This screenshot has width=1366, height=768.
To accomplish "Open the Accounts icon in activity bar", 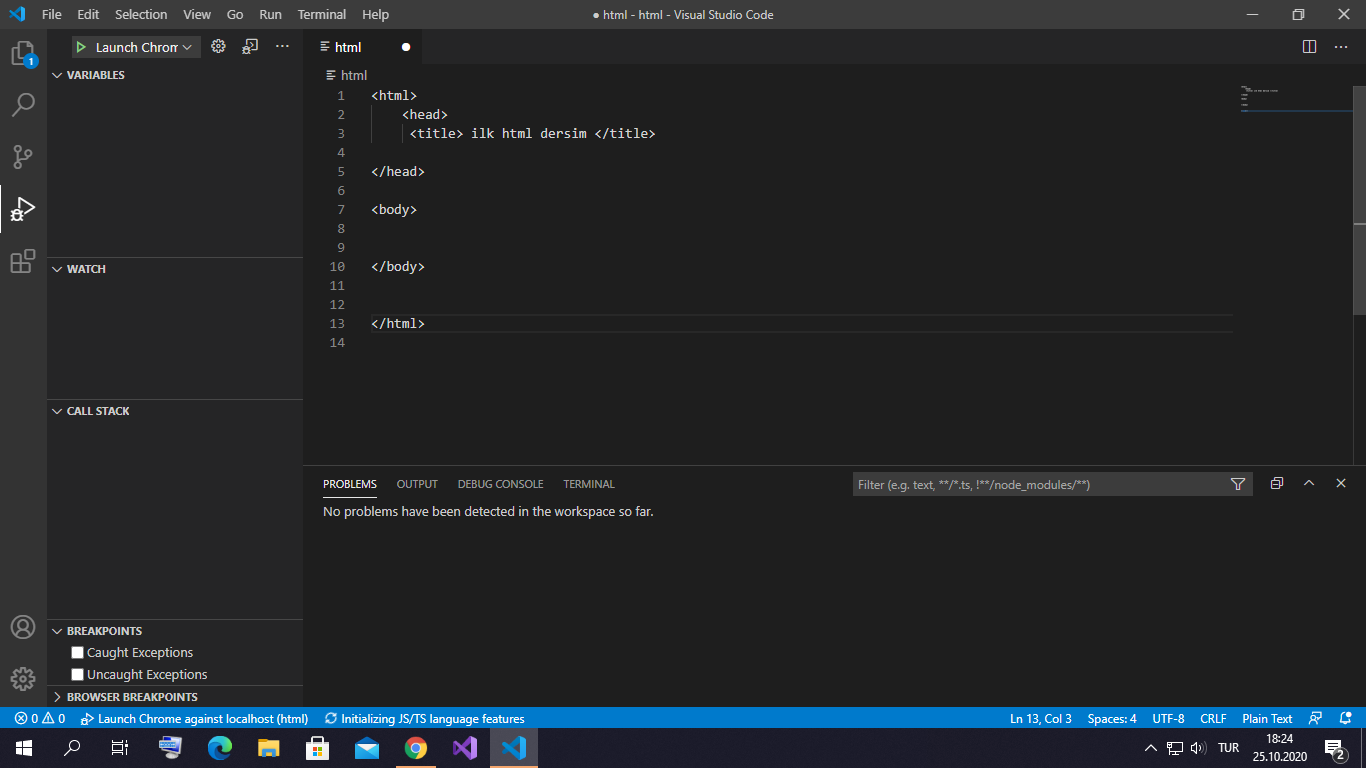I will (22, 627).
